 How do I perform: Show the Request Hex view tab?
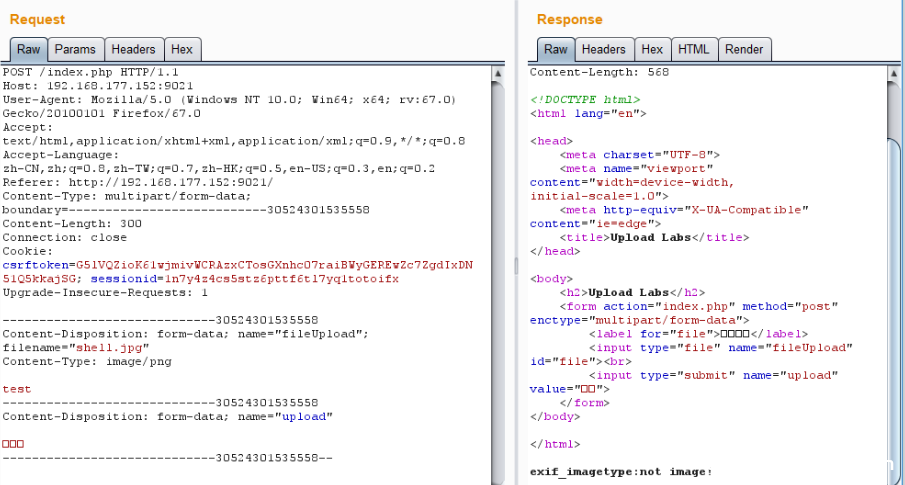182,49
